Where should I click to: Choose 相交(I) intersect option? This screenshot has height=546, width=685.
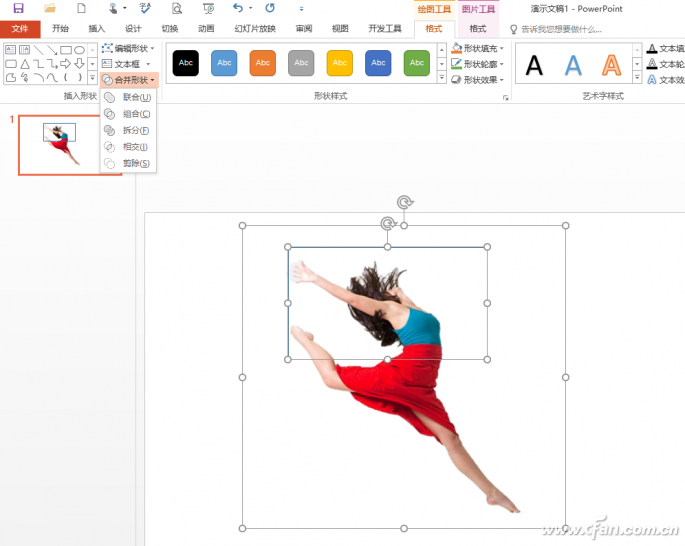[128, 147]
